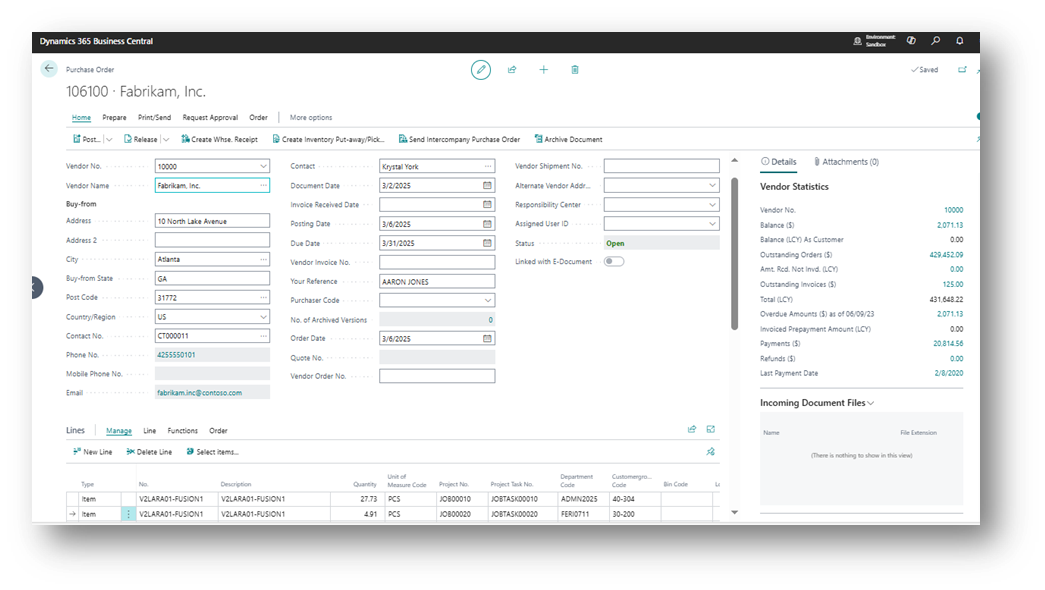Click Delete Line button

[149, 452]
